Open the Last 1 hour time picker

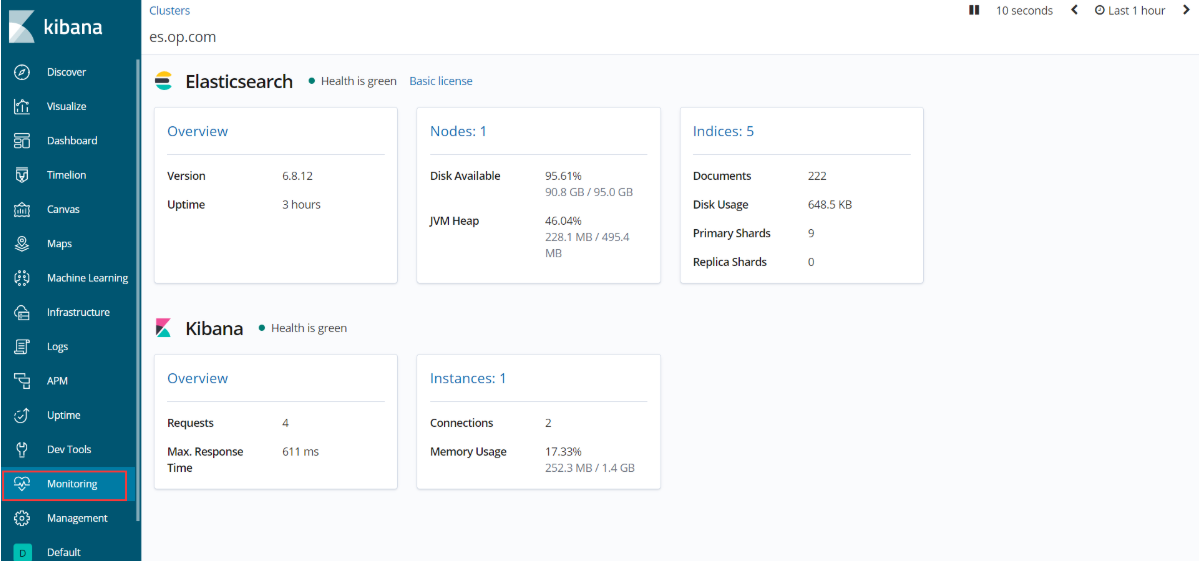[x=1130, y=10]
